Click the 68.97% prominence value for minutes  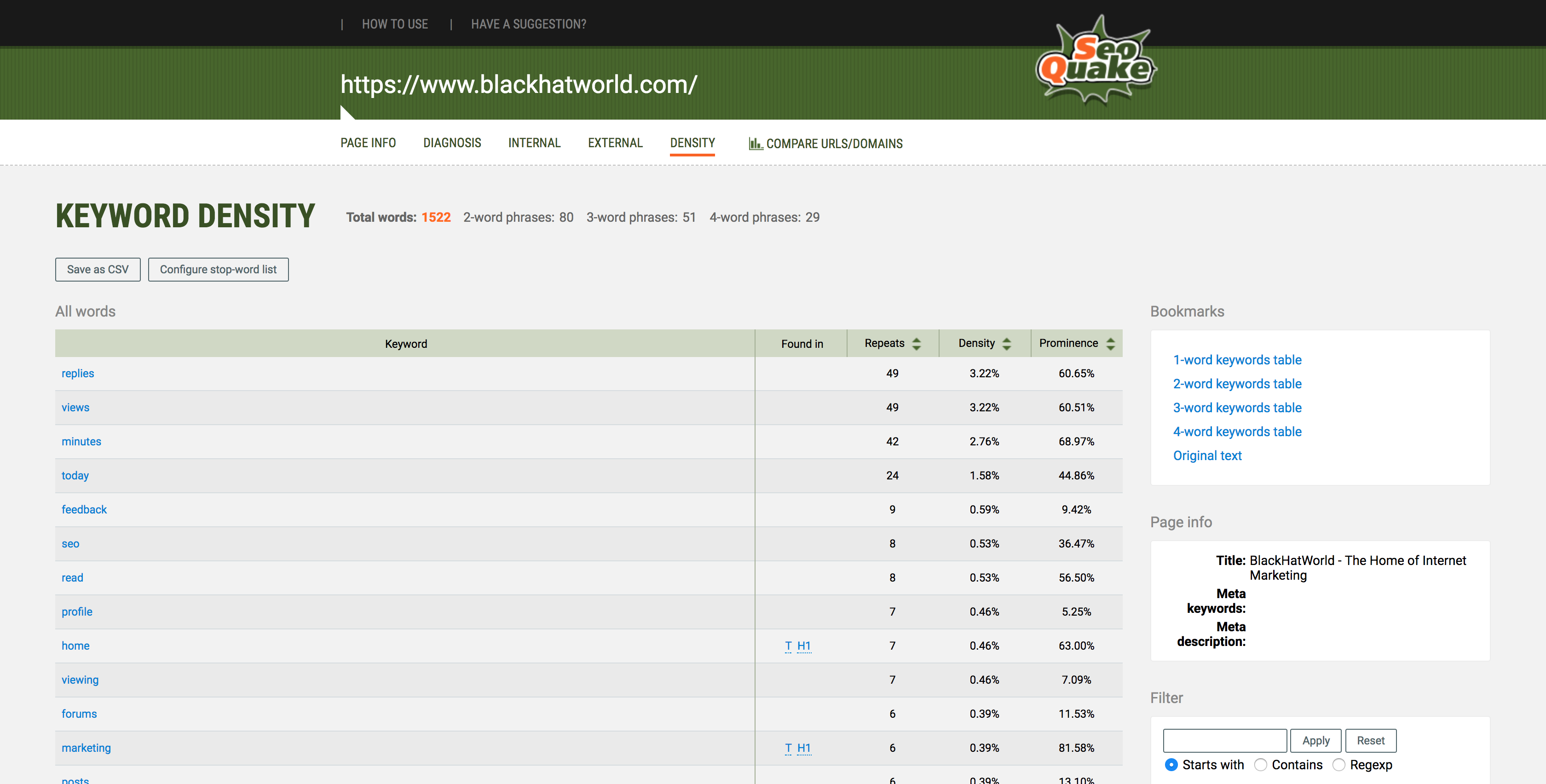pos(1076,441)
